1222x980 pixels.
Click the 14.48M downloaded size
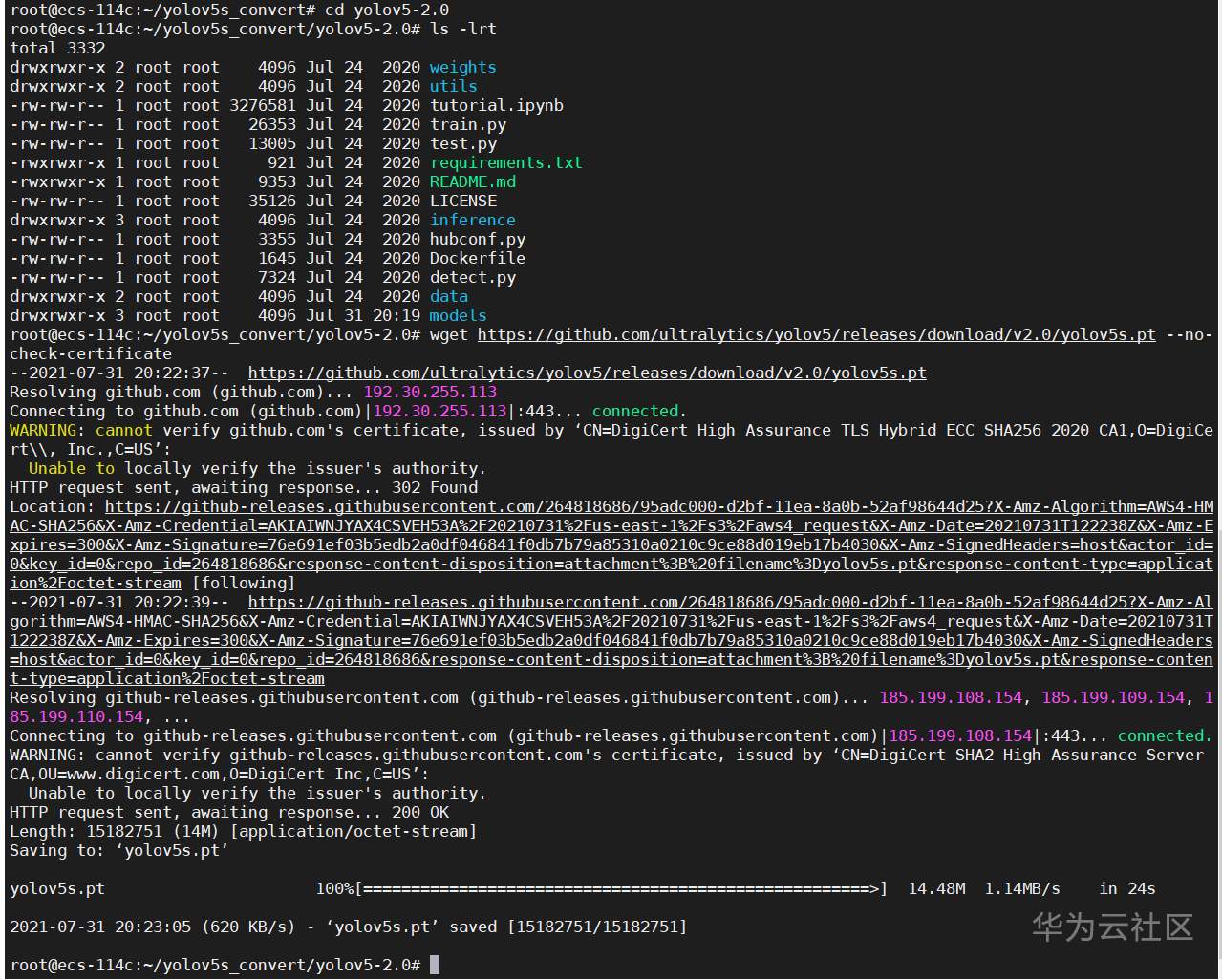click(935, 888)
